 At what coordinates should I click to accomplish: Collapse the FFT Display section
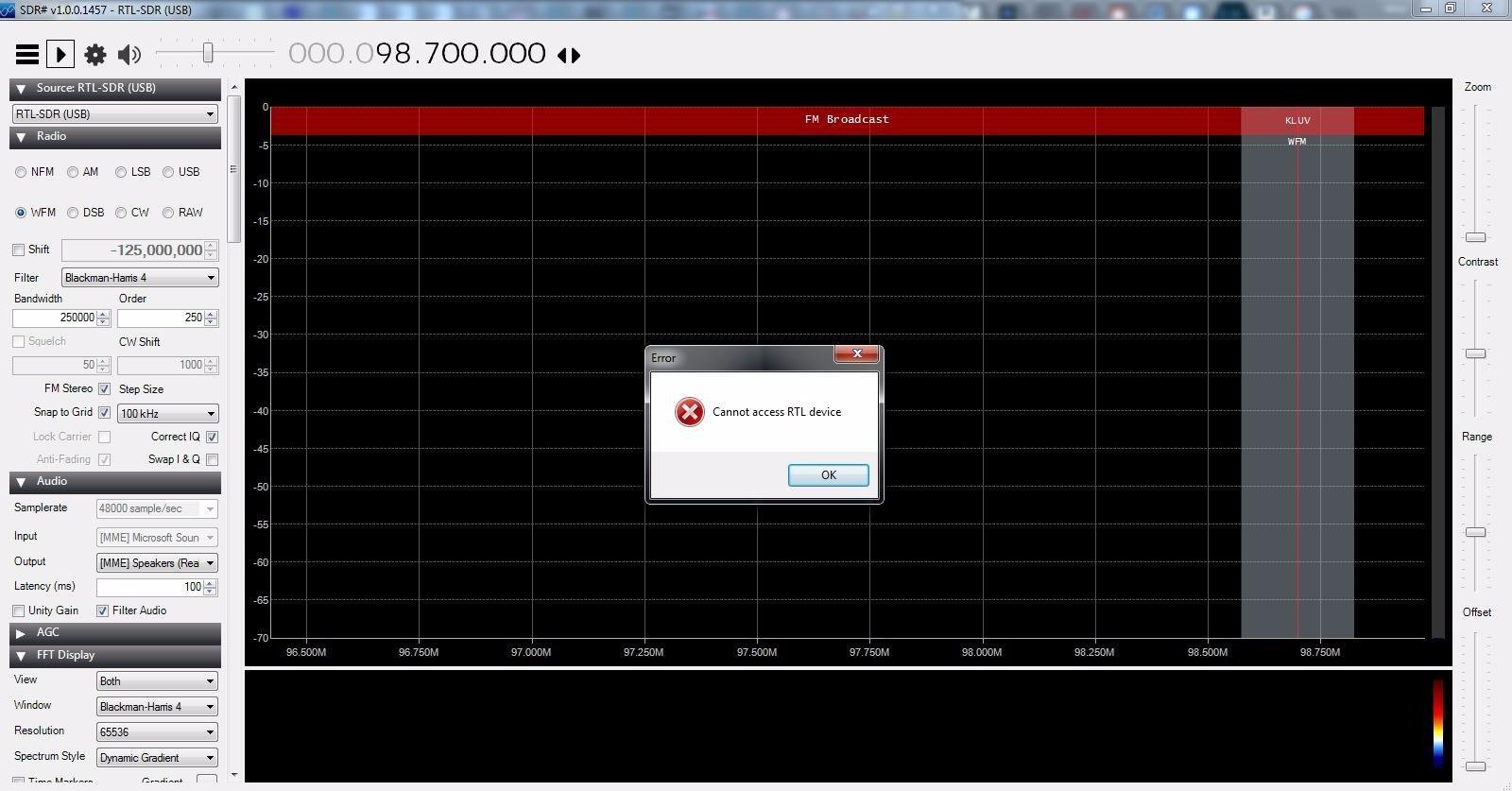pos(21,655)
